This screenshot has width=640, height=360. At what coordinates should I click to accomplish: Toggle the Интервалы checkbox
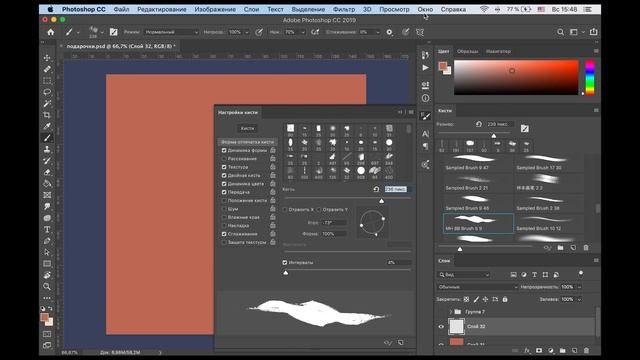click(285, 262)
